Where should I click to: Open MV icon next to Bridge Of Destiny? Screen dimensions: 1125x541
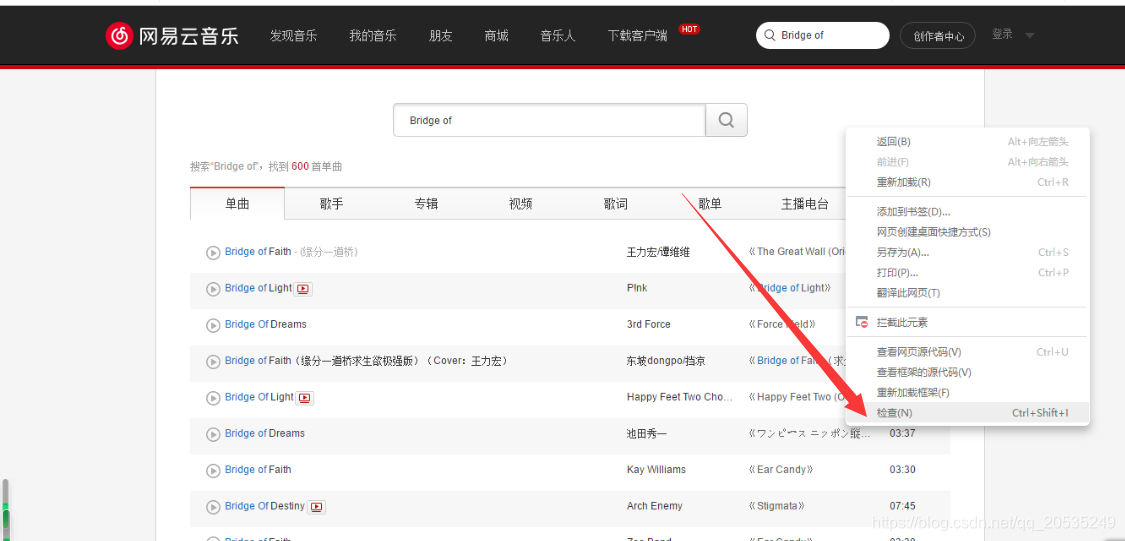tap(316, 507)
